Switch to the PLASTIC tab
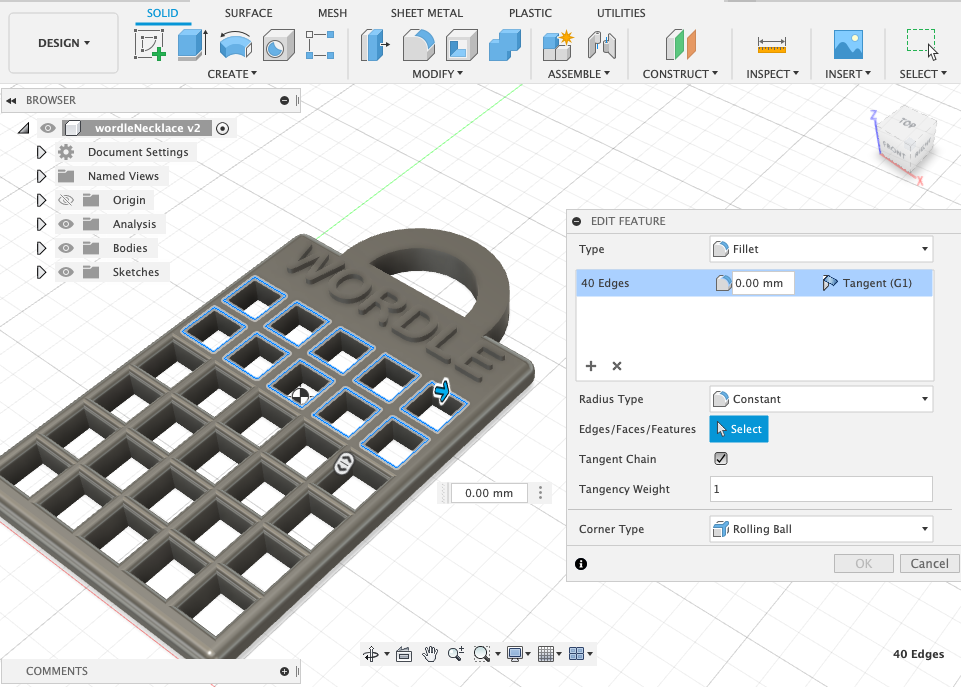961x687 pixels. coord(530,13)
